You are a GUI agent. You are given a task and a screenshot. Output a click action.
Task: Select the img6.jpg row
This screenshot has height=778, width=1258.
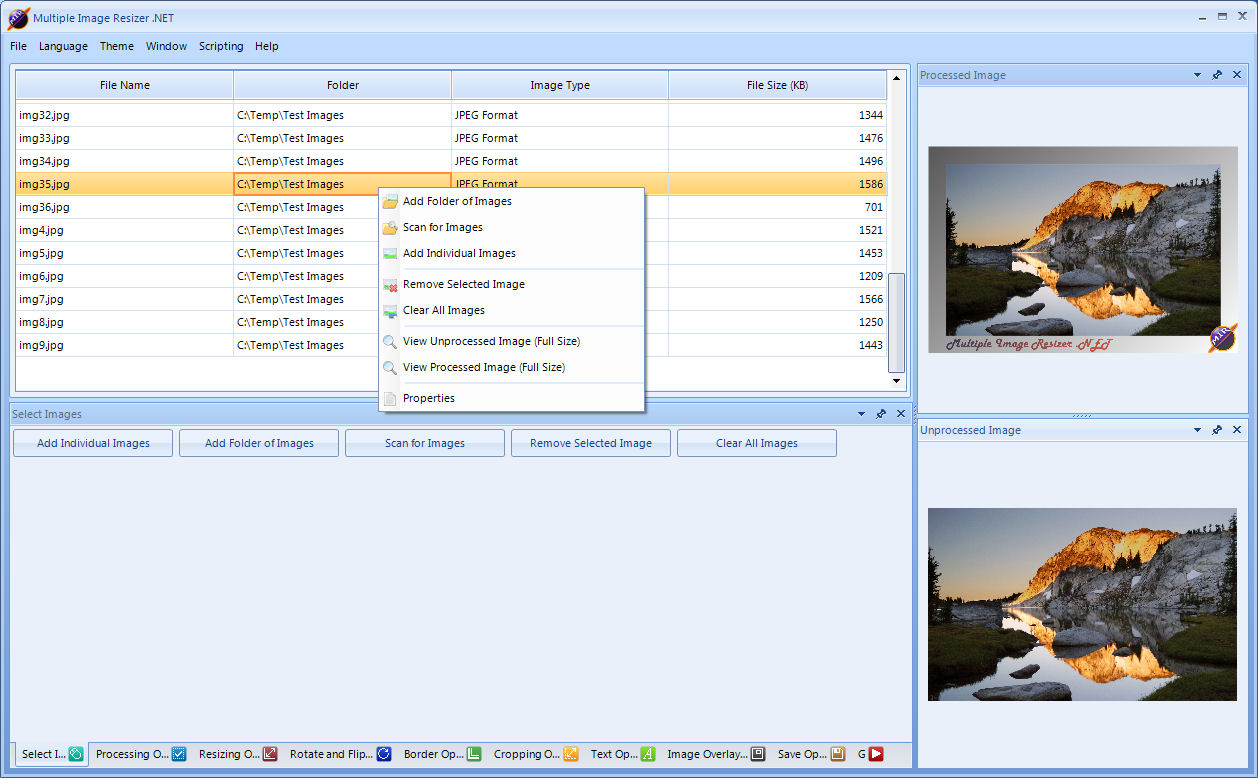(x=451, y=276)
